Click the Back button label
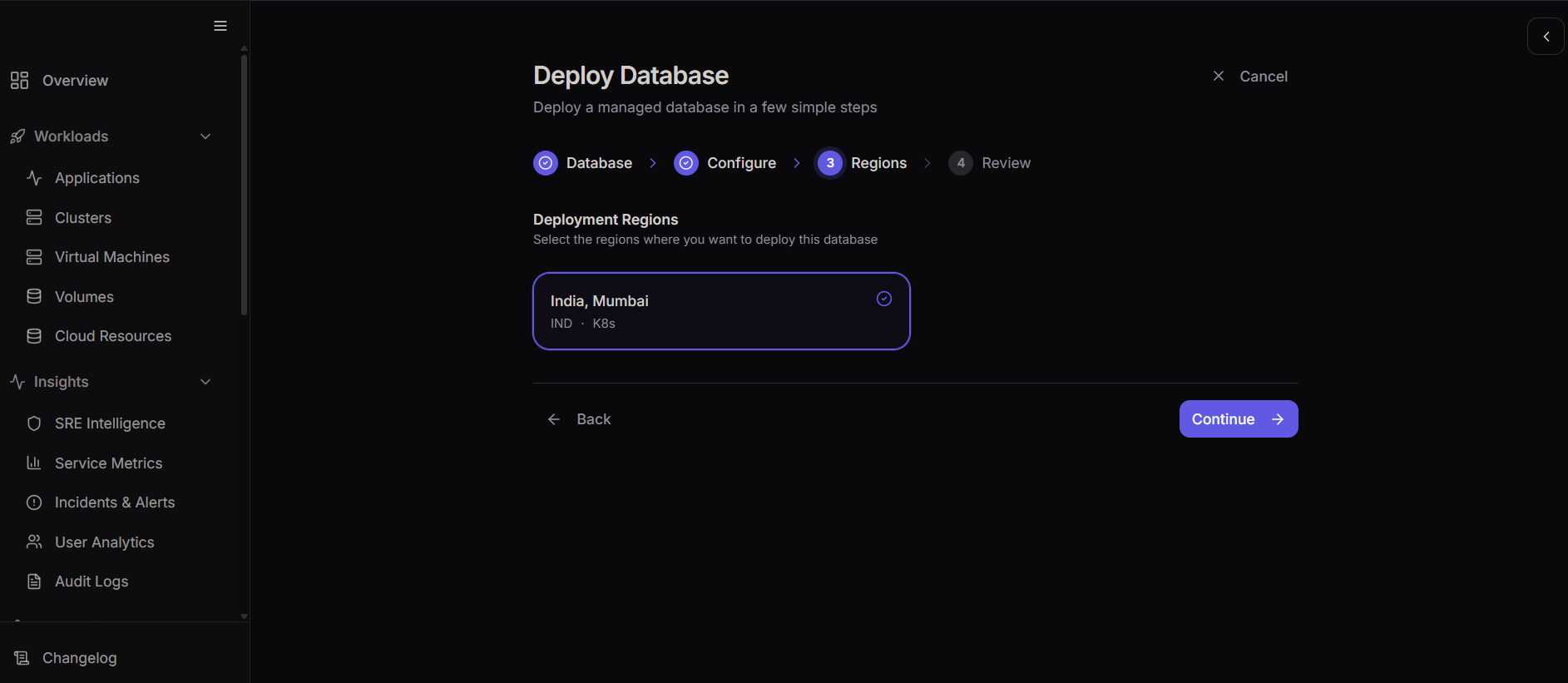 click(594, 419)
